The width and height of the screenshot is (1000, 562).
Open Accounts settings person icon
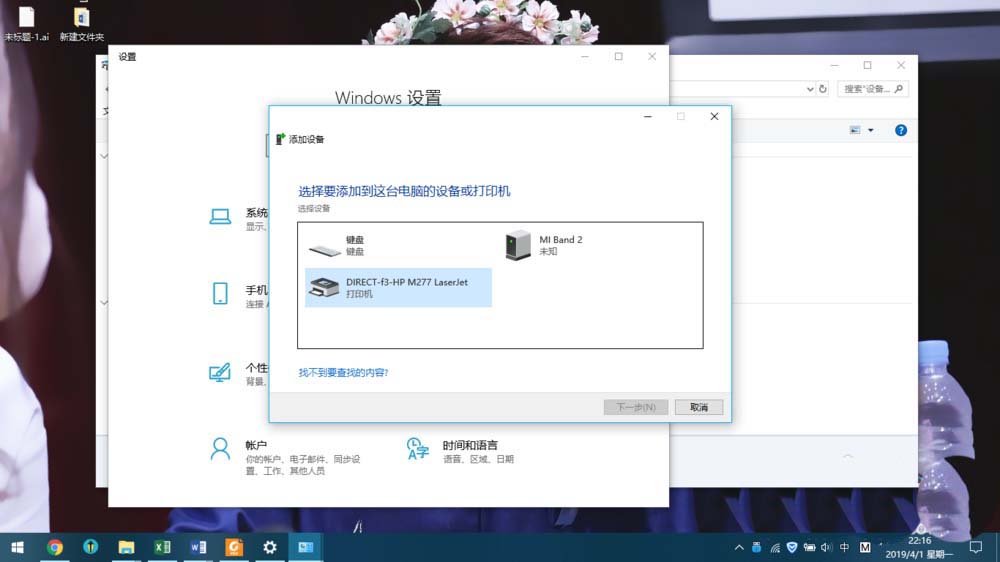click(220, 450)
